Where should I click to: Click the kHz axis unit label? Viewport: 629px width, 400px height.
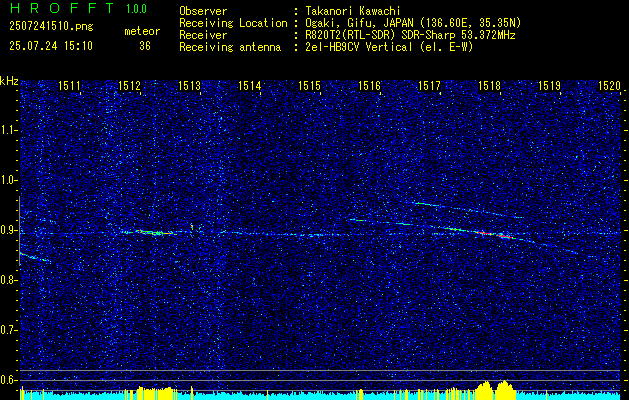point(9,81)
